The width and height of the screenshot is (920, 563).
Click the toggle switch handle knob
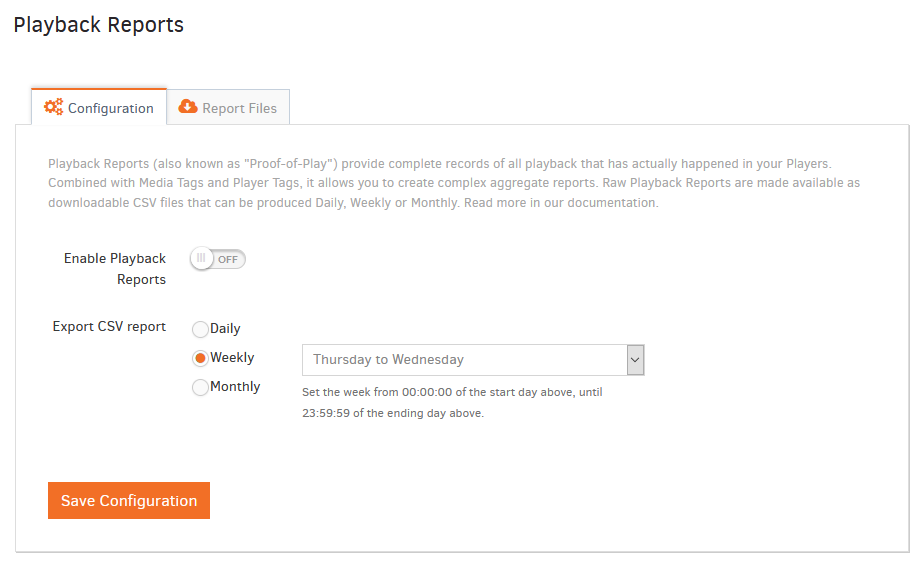click(x=201, y=259)
